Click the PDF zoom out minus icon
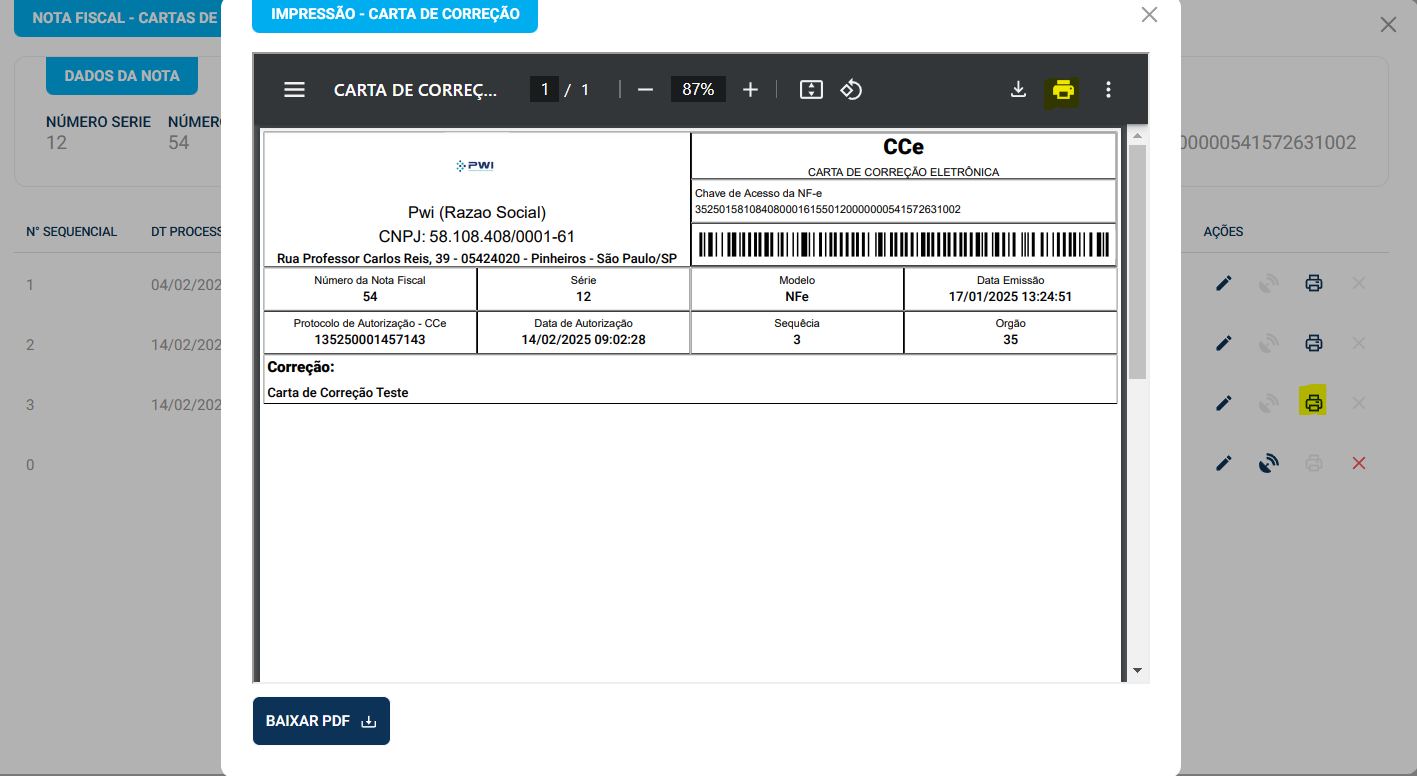Screen dimensions: 1417x776 point(645,90)
